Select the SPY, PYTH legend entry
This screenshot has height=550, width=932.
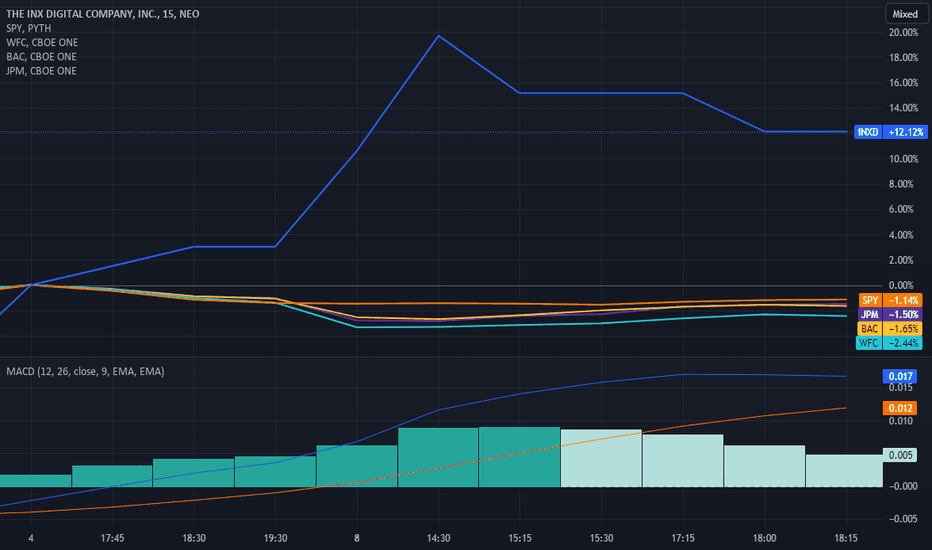click(29, 28)
